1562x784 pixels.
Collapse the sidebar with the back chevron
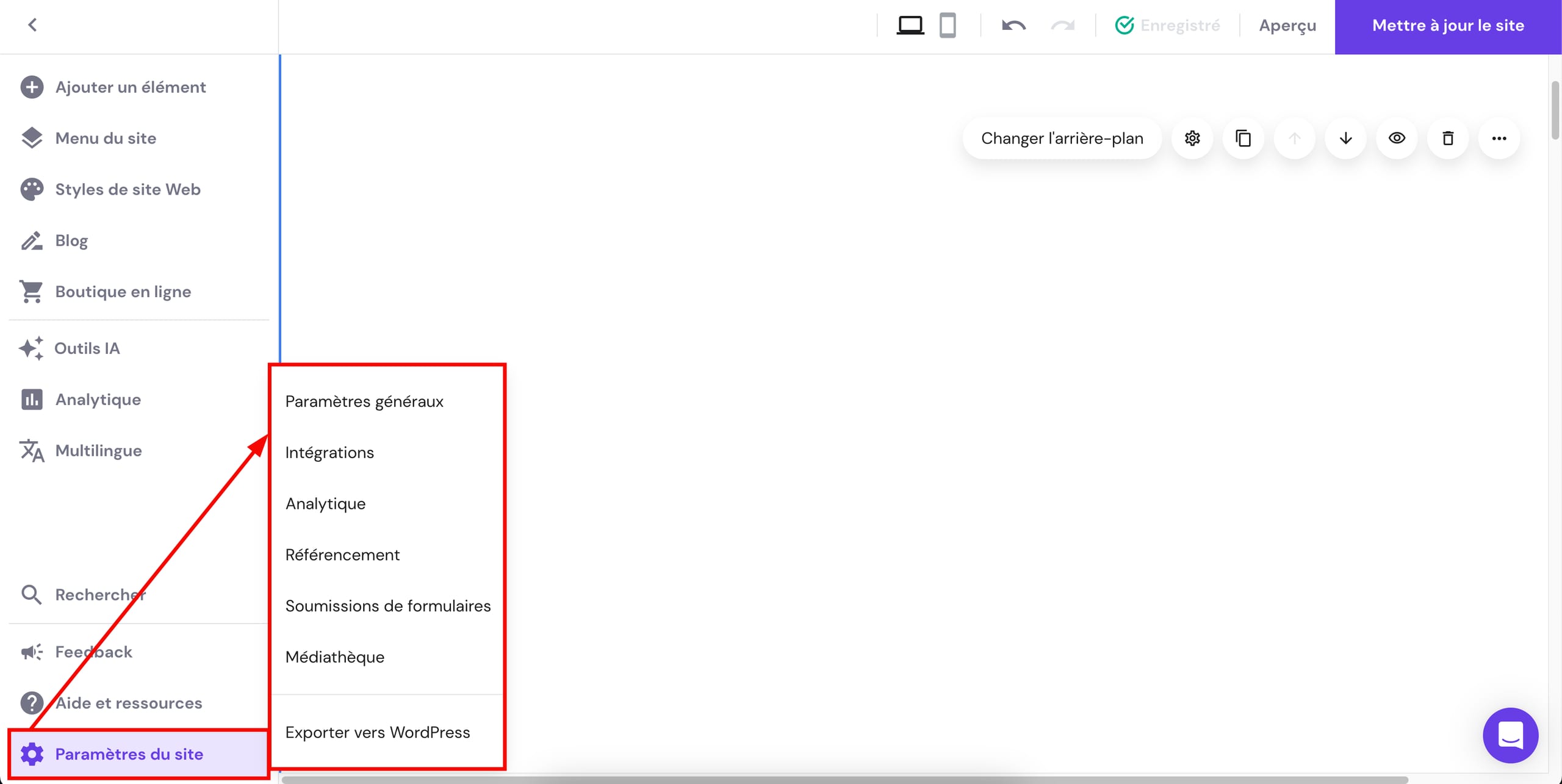coord(33,25)
